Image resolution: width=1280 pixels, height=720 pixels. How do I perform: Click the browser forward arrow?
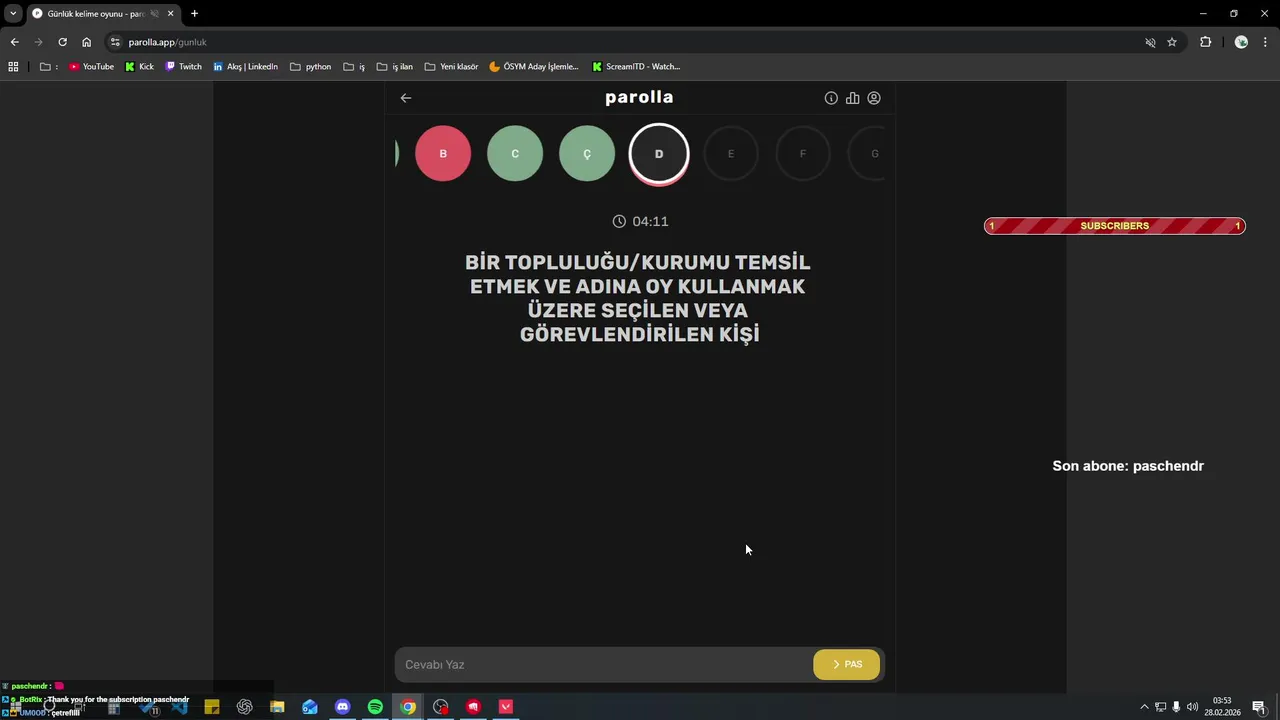tap(38, 42)
